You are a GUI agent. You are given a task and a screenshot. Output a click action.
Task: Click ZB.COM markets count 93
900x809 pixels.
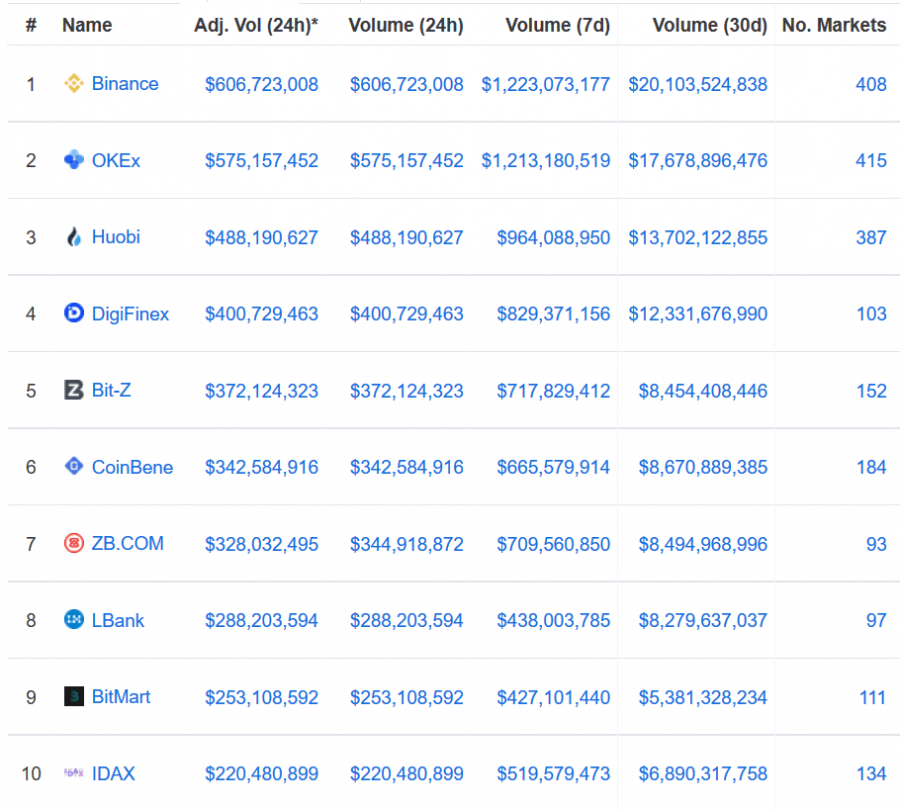click(x=876, y=544)
